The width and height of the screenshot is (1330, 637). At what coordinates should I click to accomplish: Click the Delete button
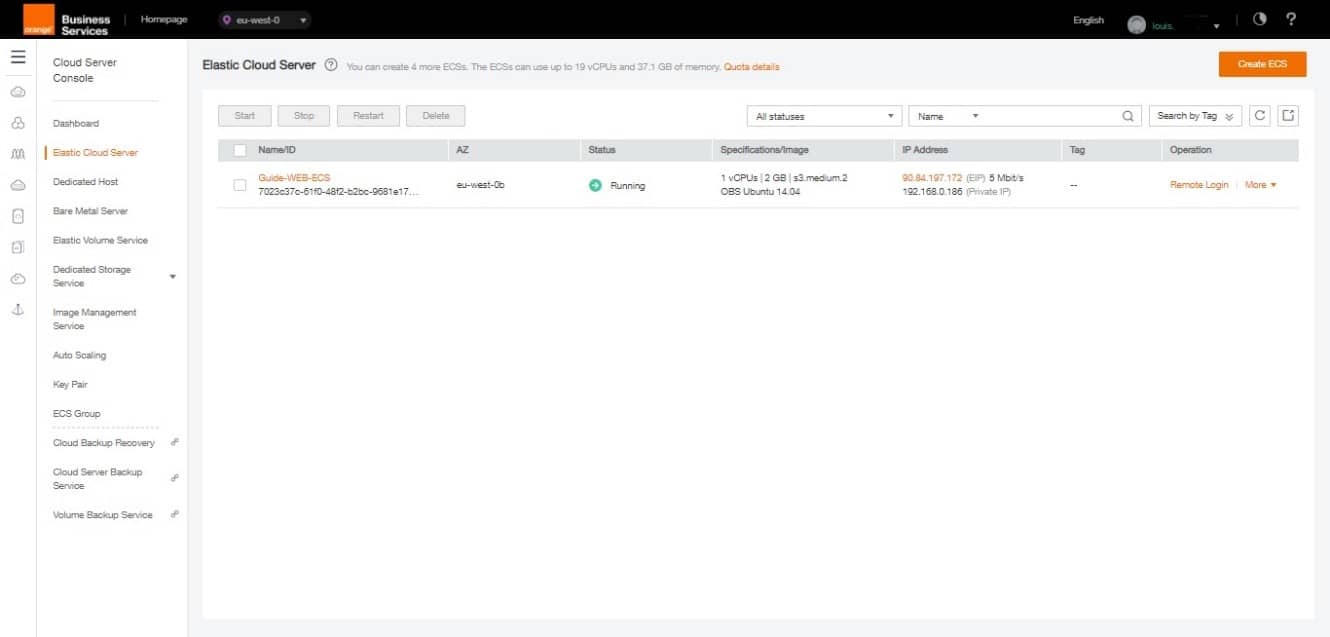[436, 116]
